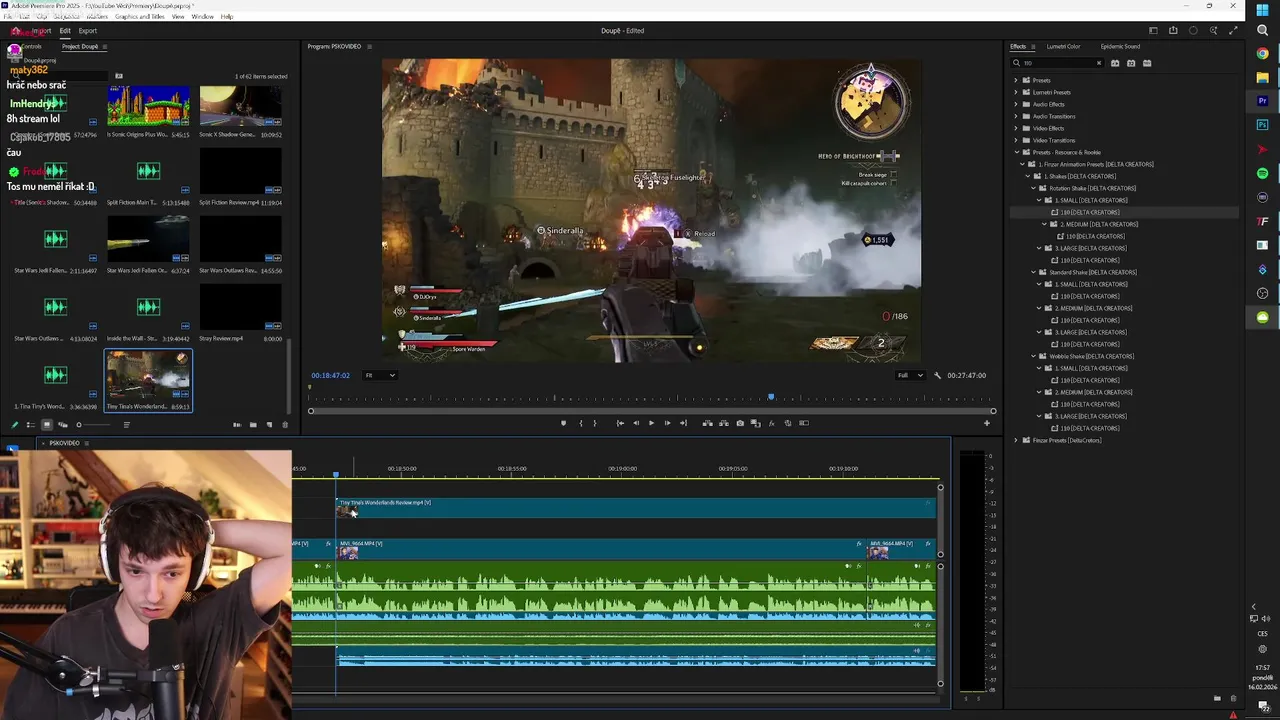1280x720 pixels.
Task: Add a marker in the Program monitor
Action: click(x=563, y=423)
